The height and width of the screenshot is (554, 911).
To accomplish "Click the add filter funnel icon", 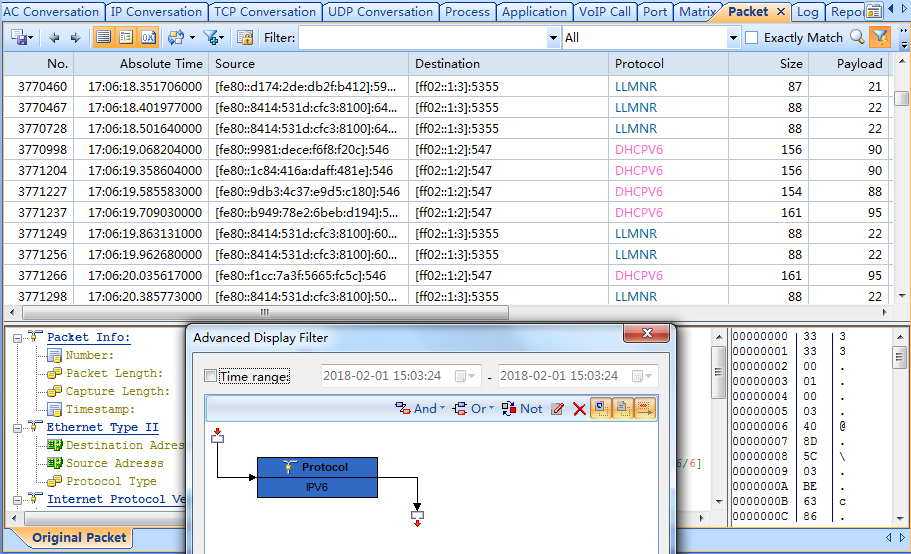I will point(214,38).
